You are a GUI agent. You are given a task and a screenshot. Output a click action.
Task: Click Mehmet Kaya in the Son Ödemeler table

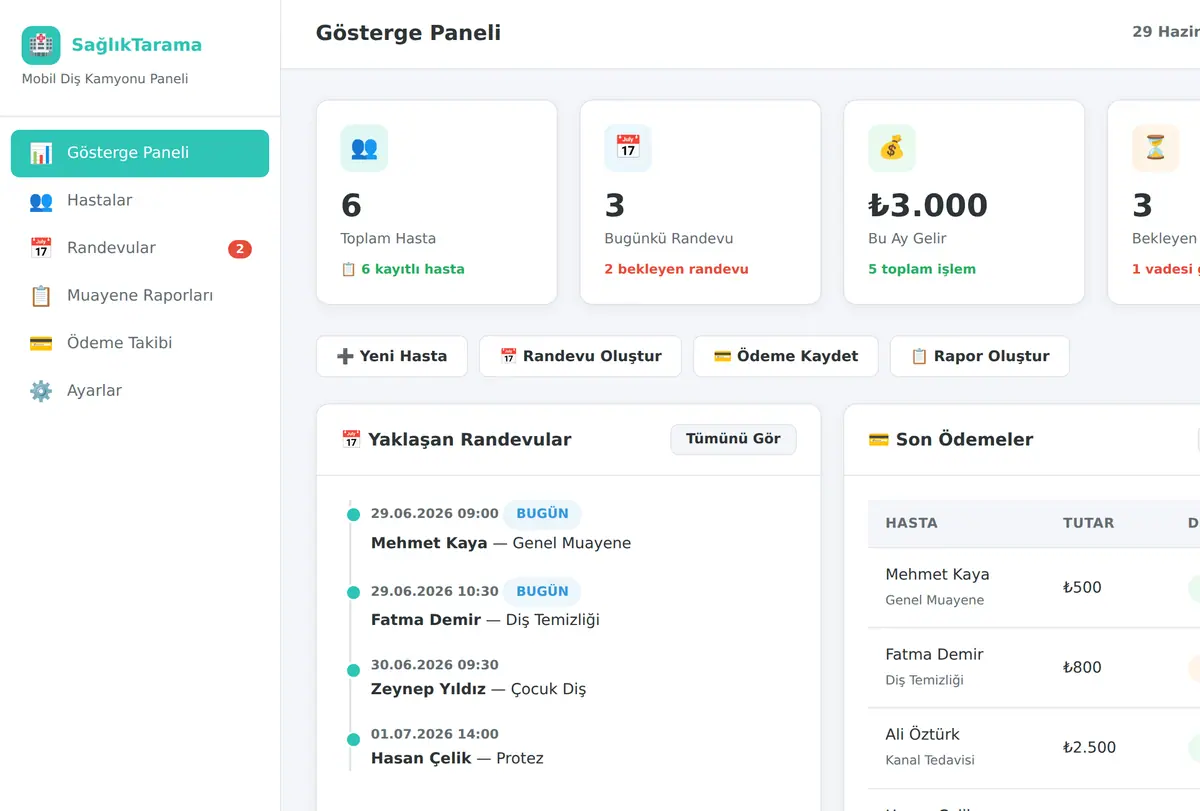pyautogui.click(x=937, y=574)
